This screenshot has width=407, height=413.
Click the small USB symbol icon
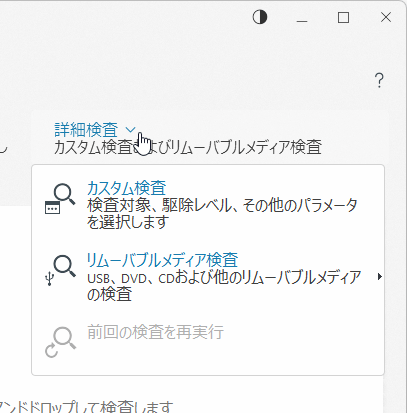tap(49, 279)
